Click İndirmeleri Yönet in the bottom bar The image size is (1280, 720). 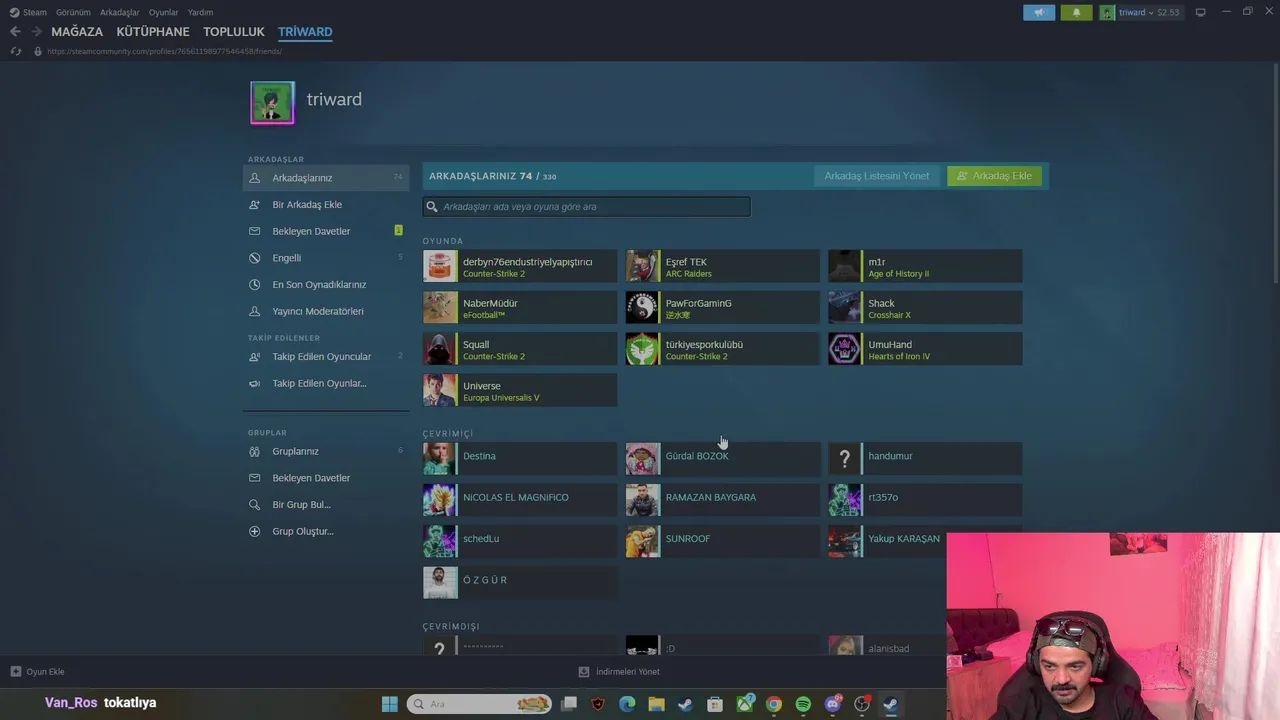tap(619, 672)
